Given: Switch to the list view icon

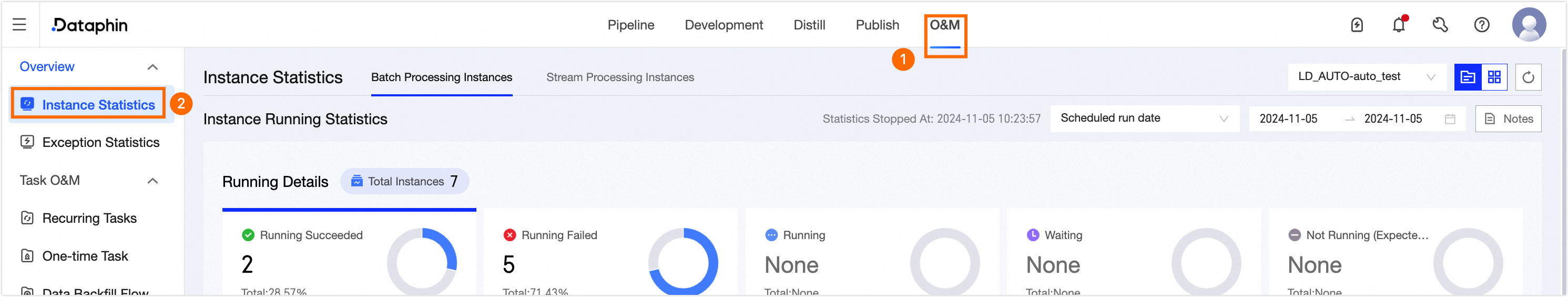Looking at the screenshot, I should (1468, 77).
